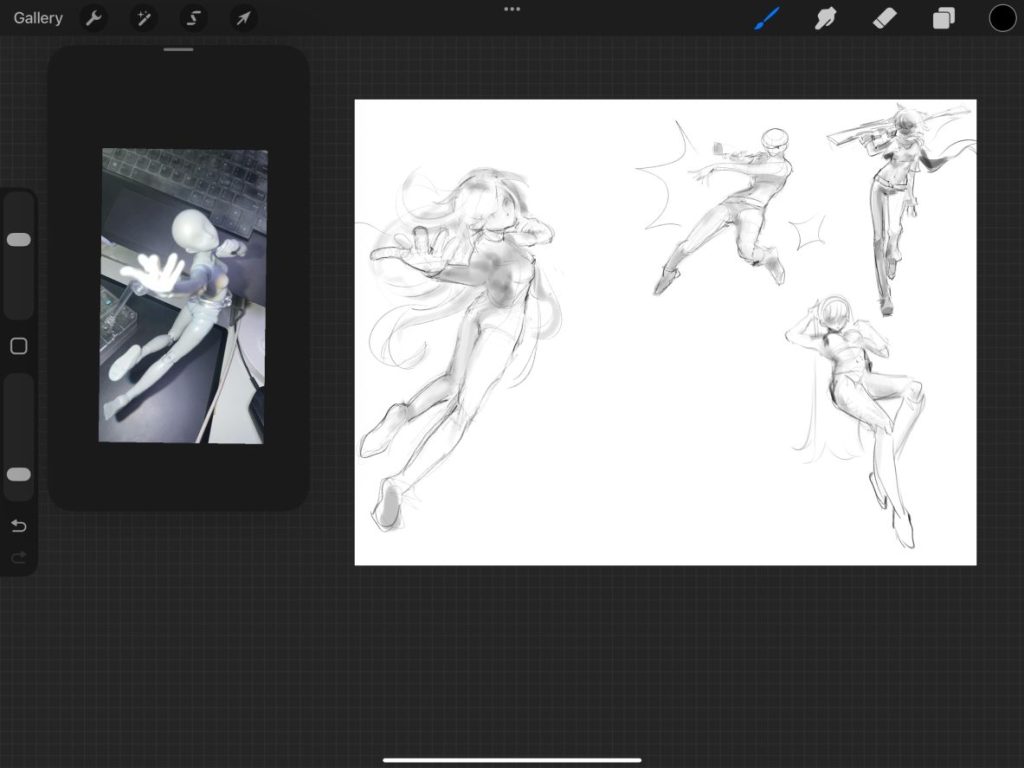Viewport: 1024px width, 768px height.
Task: Select the Eraser tool
Action: coord(884,18)
